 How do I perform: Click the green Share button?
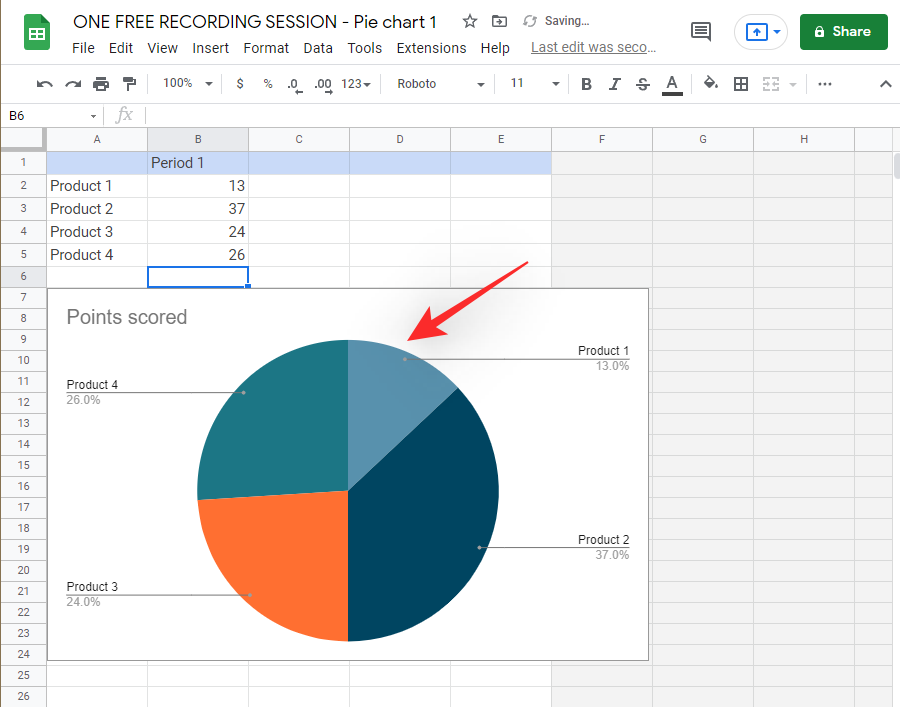843,32
